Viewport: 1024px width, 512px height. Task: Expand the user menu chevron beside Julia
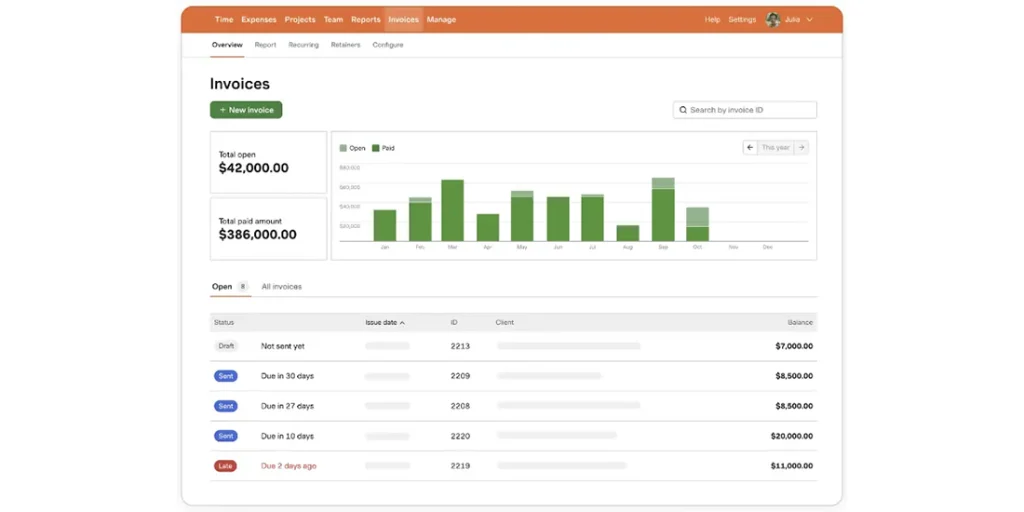pos(809,19)
